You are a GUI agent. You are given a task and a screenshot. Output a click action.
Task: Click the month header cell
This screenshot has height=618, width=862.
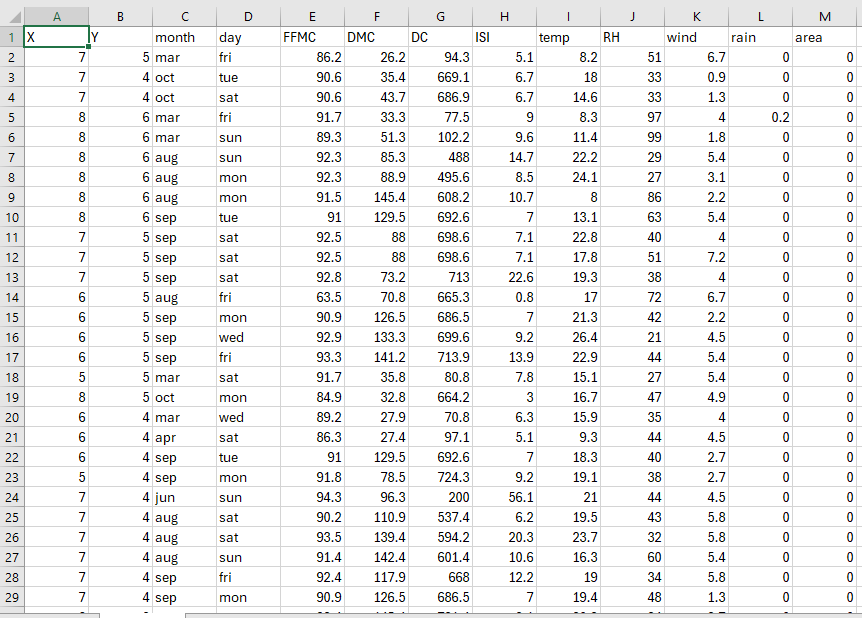tap(184, 37)
